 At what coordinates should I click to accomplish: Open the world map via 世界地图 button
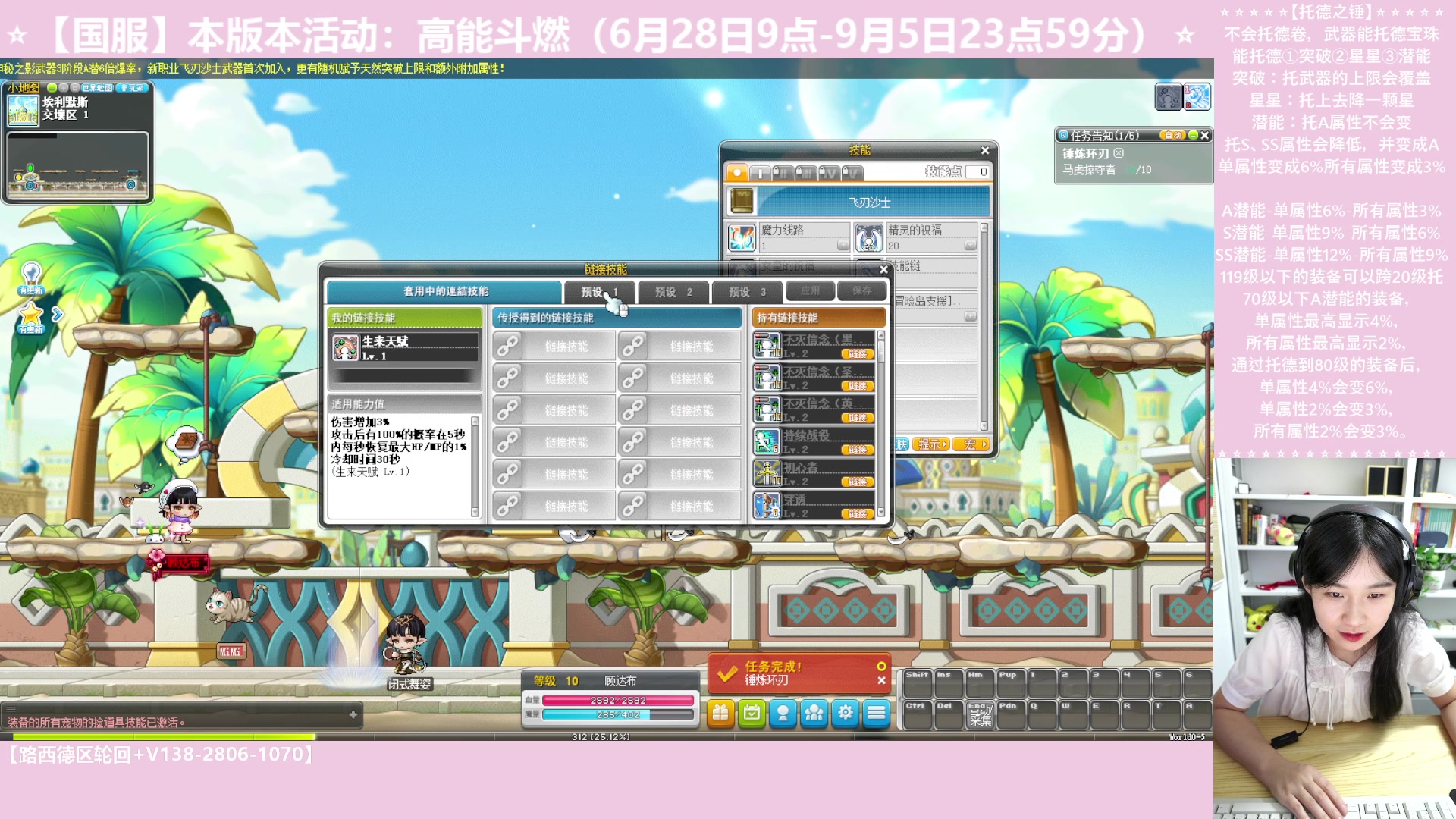point(98,88)
